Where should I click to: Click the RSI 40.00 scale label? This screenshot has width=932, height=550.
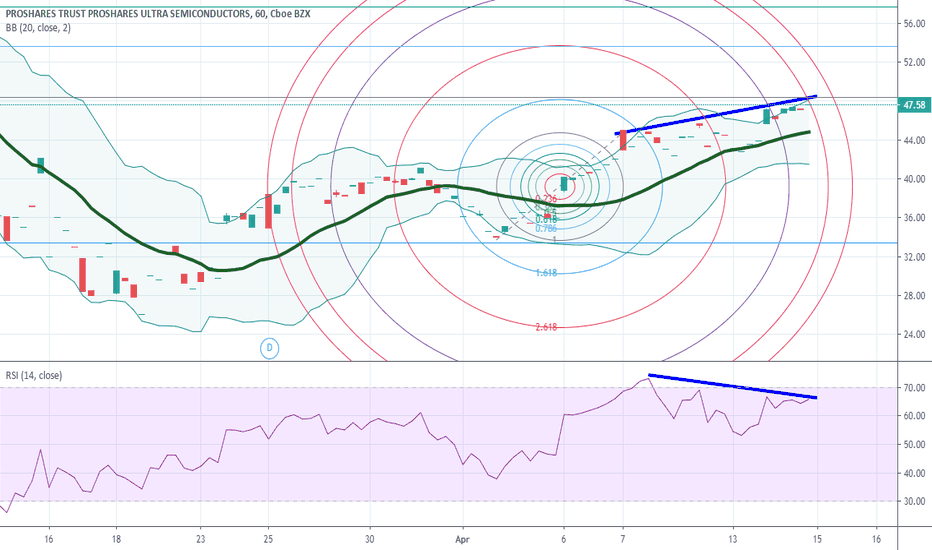tap(914, 473)
